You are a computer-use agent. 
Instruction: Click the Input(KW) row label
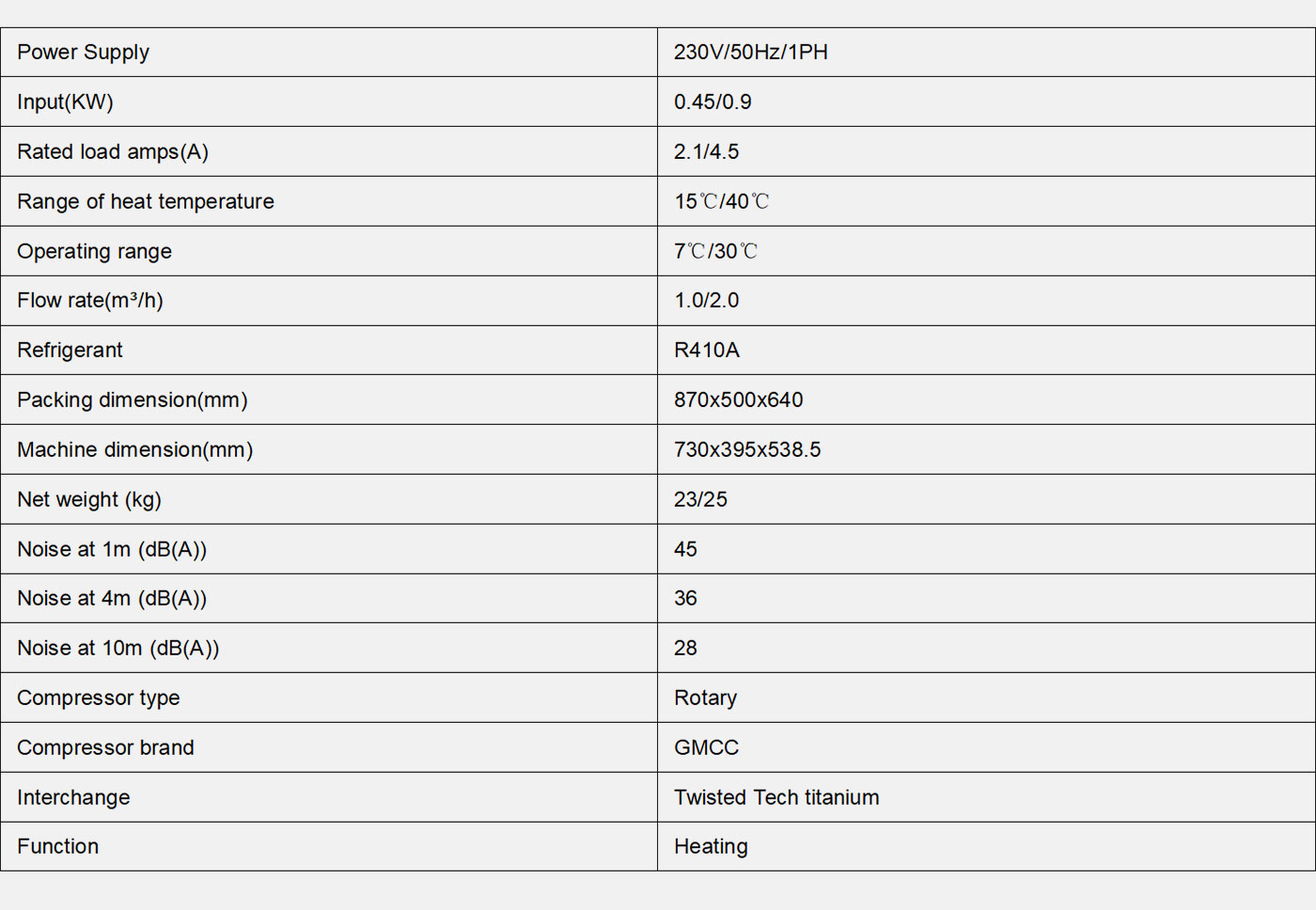(65, 102)
